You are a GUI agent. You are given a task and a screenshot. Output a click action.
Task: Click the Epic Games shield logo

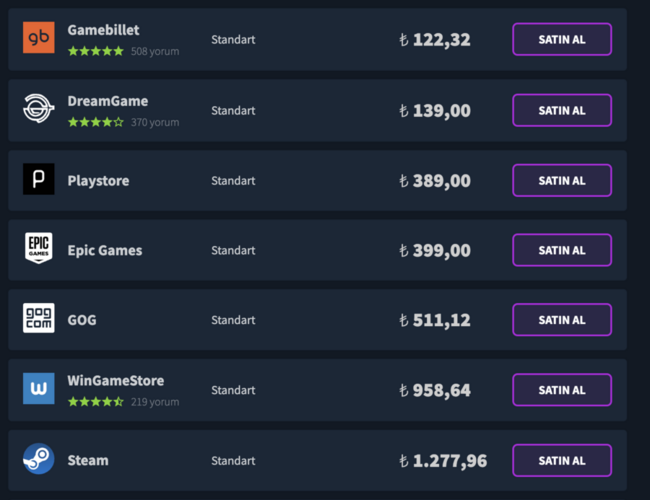(39, 248)
